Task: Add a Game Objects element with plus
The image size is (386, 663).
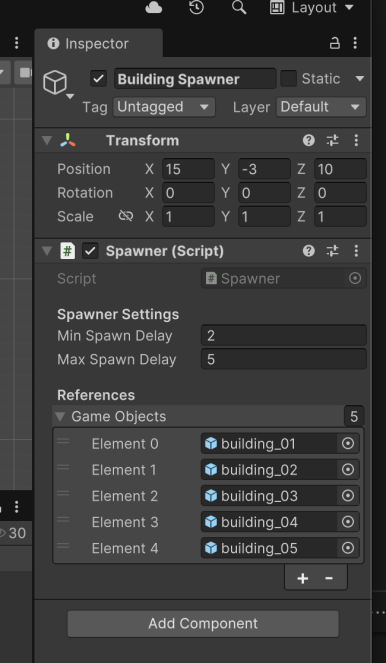Action: pyautogui.click(x=303, y=578)
